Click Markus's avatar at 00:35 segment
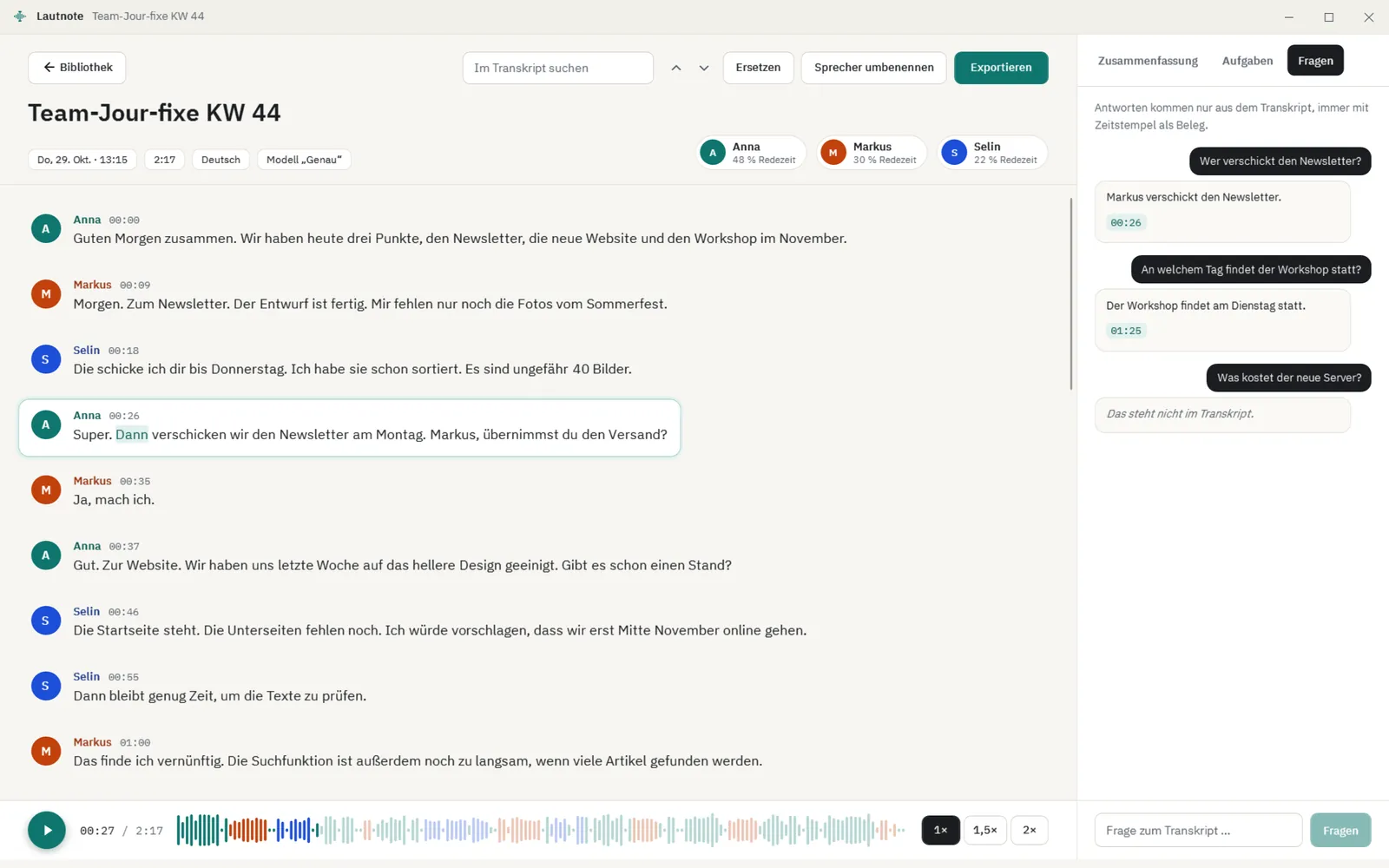 [x=46, y=490]
